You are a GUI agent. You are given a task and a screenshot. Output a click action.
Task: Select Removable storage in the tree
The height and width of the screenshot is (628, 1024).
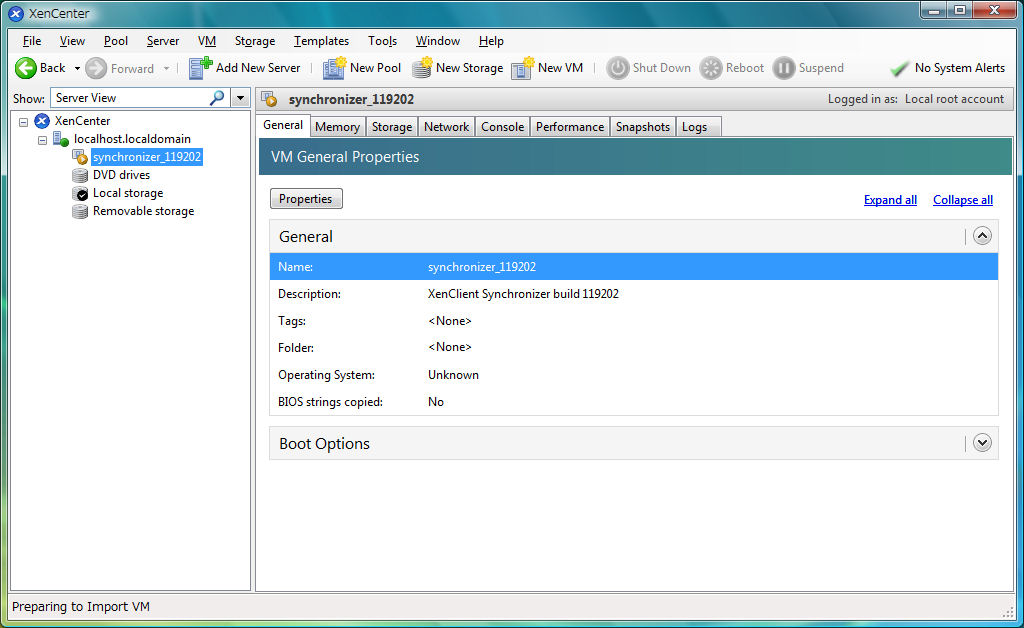143,211
